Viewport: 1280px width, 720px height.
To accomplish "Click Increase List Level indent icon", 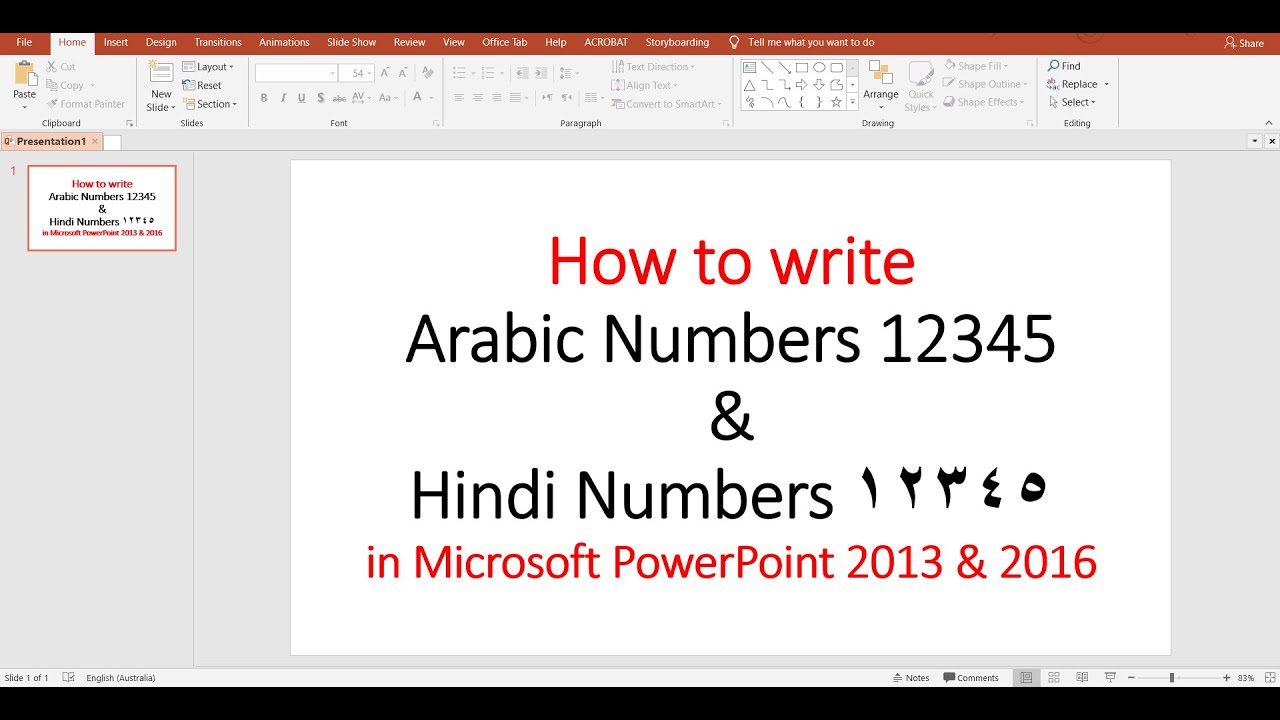I will (x=540, y=73).
